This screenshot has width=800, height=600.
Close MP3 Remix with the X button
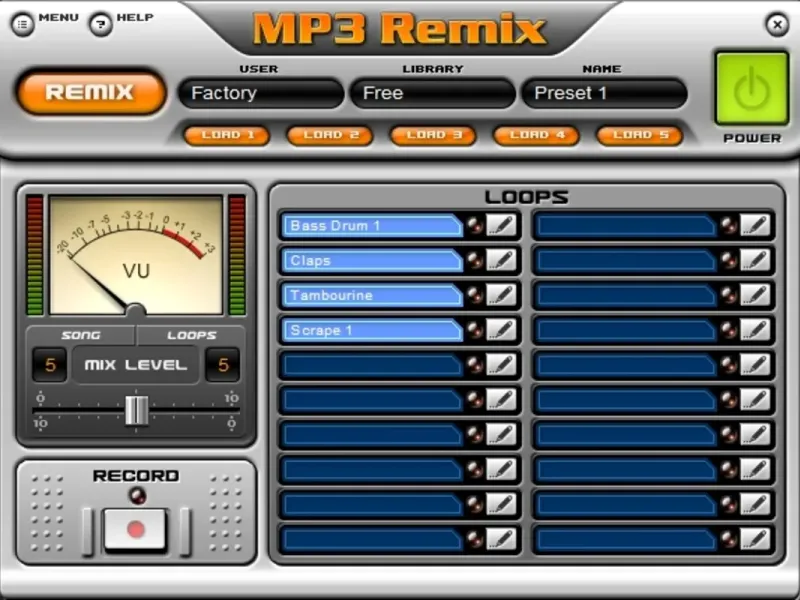(777, 24)
